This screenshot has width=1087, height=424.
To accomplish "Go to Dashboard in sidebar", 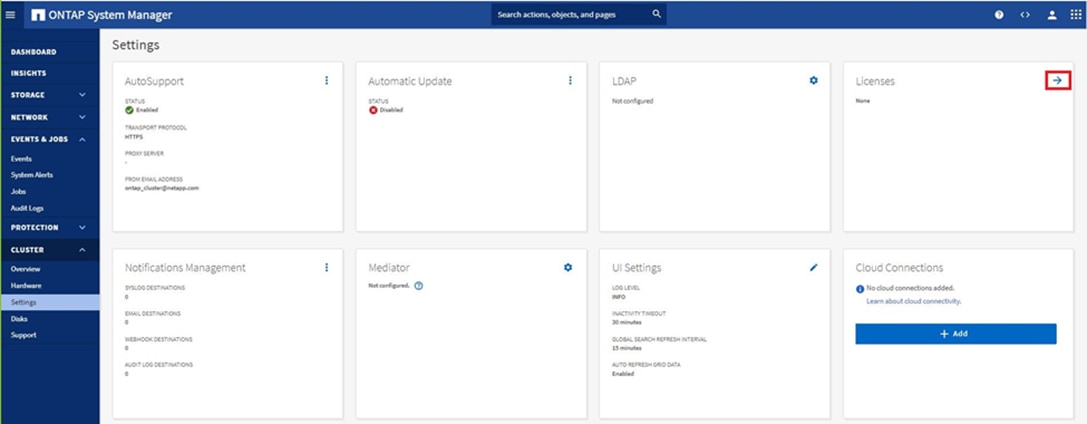I will pyautogui.click(x=33, y=52).
